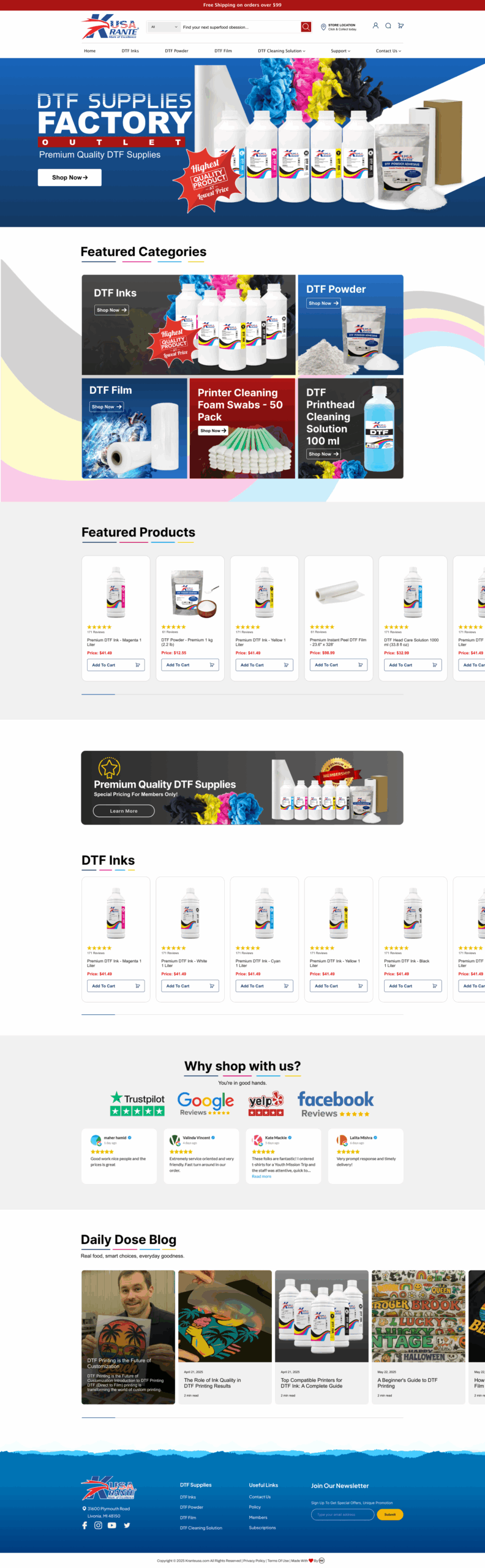Viewport: 485px width, 1568px height.
Task: Click the Featured Products carousel scrollbar
Action: pos(242,694)
